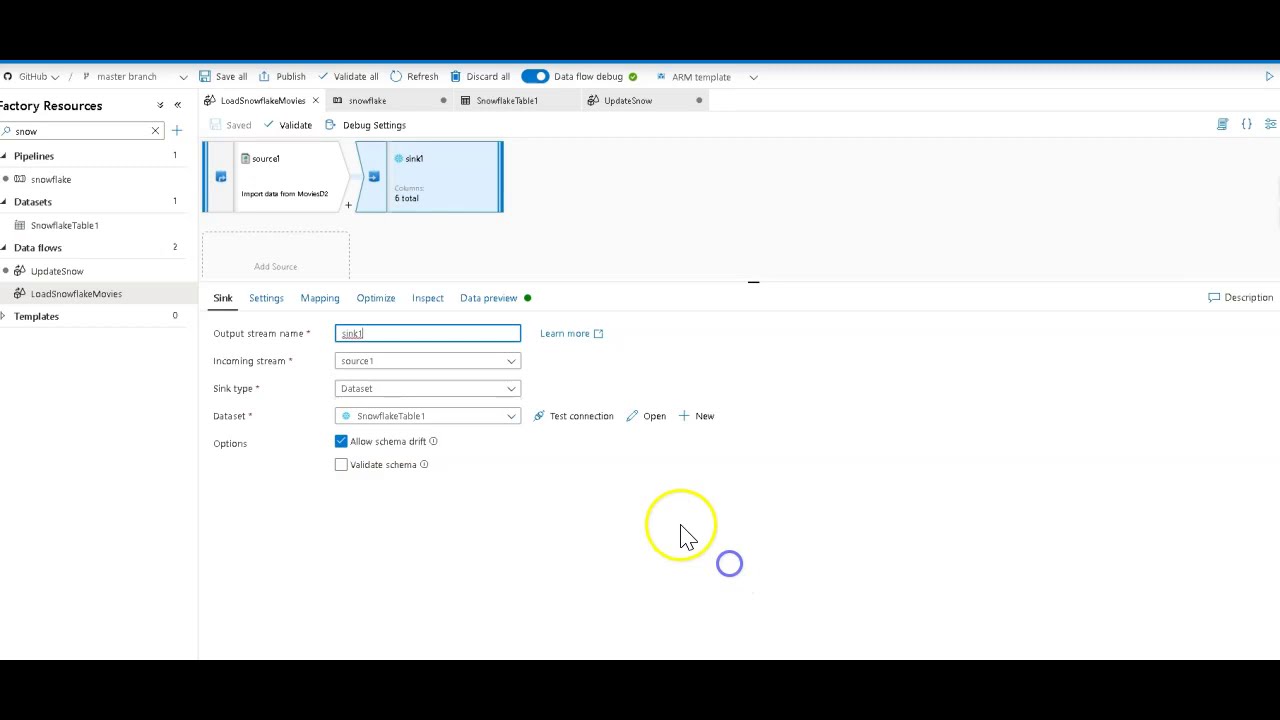Close the LoadSnowflakeMovies tab

315,101
